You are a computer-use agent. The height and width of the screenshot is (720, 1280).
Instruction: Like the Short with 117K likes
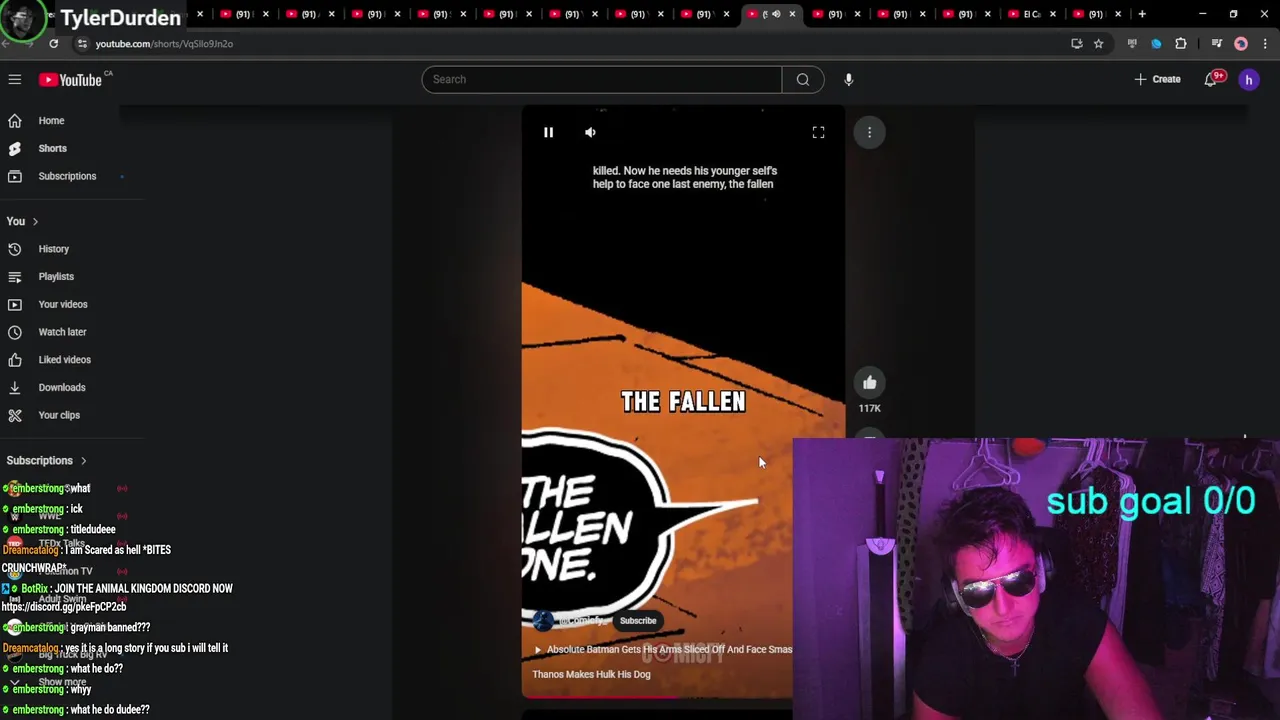click(869, 383)
